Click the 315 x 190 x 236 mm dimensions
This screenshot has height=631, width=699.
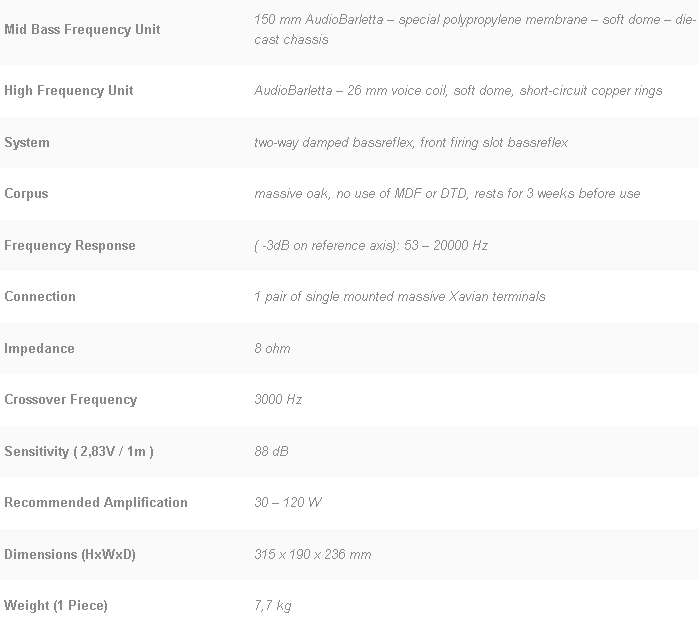[312, 555]
